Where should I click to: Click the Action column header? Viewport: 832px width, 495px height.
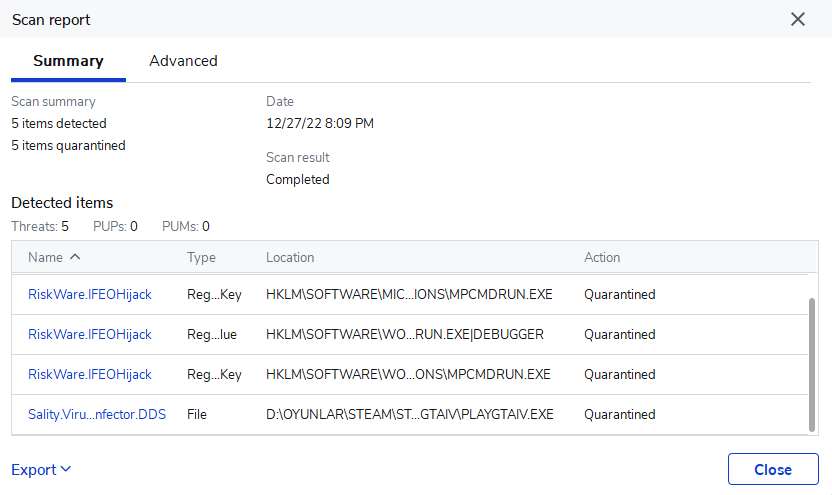click(602, 257)
